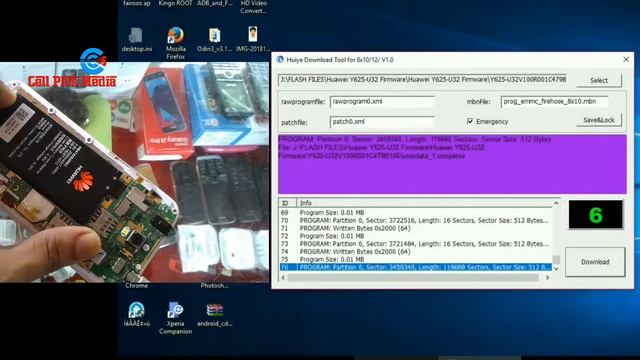Select log row 74 Written Bytes
Screen dimensions: 640x360
pos(416,251)
